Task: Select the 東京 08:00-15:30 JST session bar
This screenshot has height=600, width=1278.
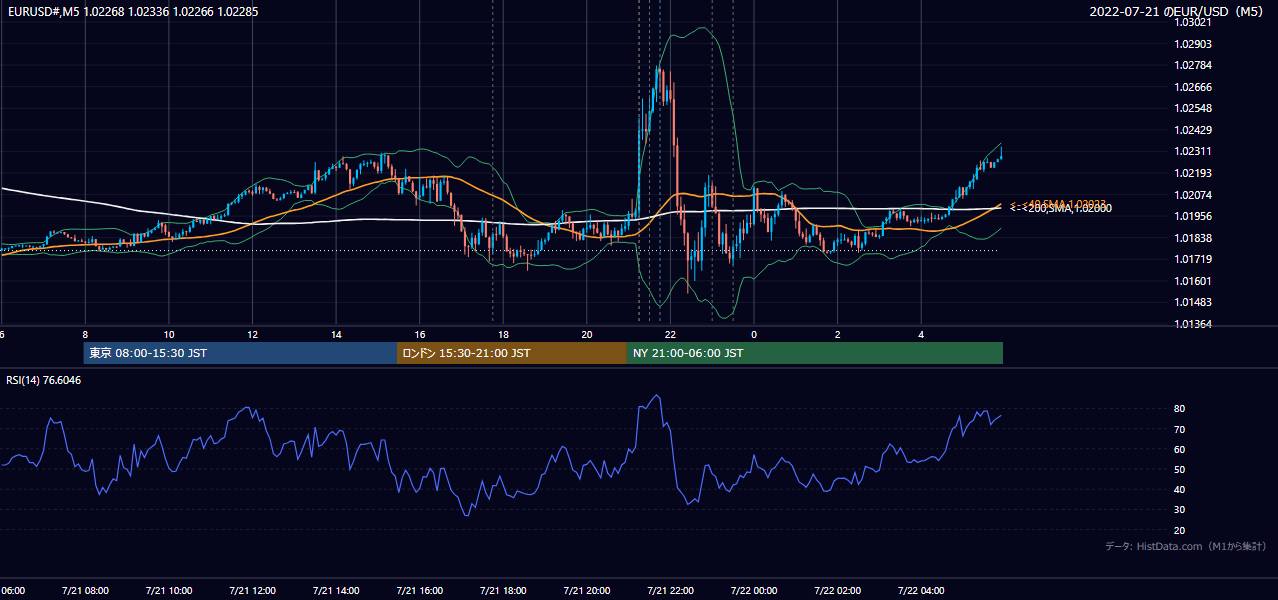Action: (x=240, y=353)
